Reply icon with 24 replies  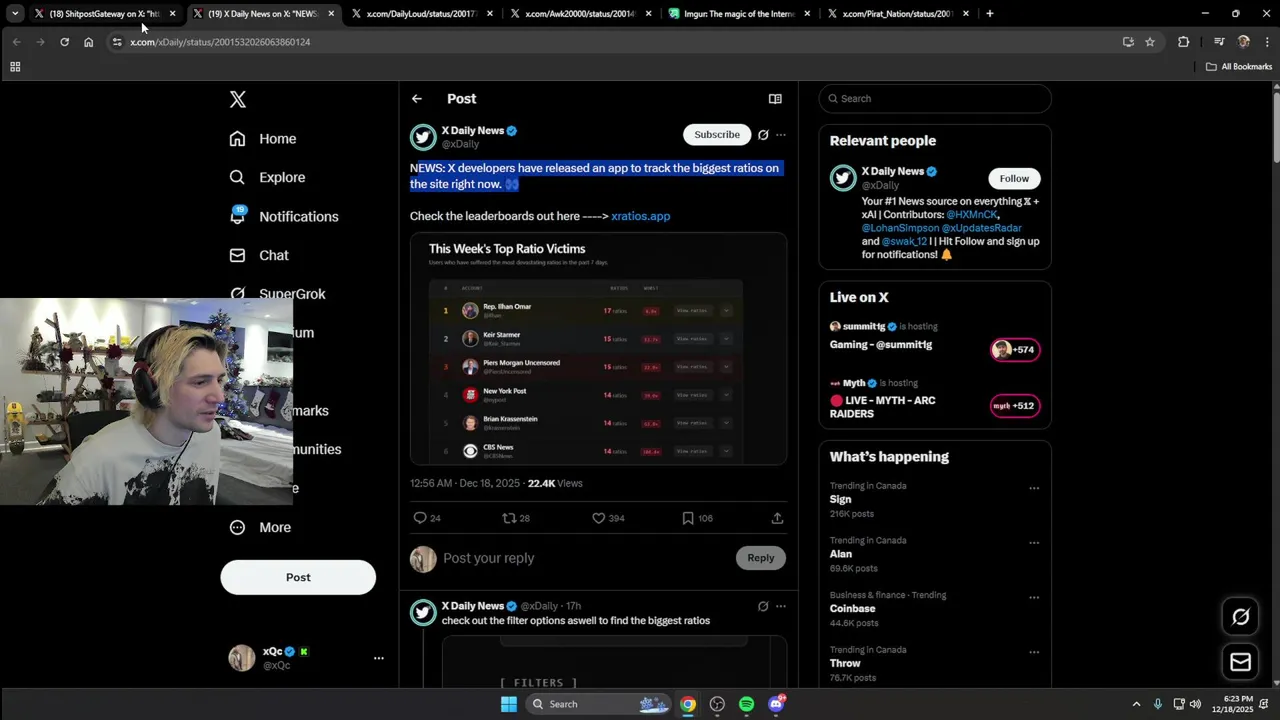427,518
